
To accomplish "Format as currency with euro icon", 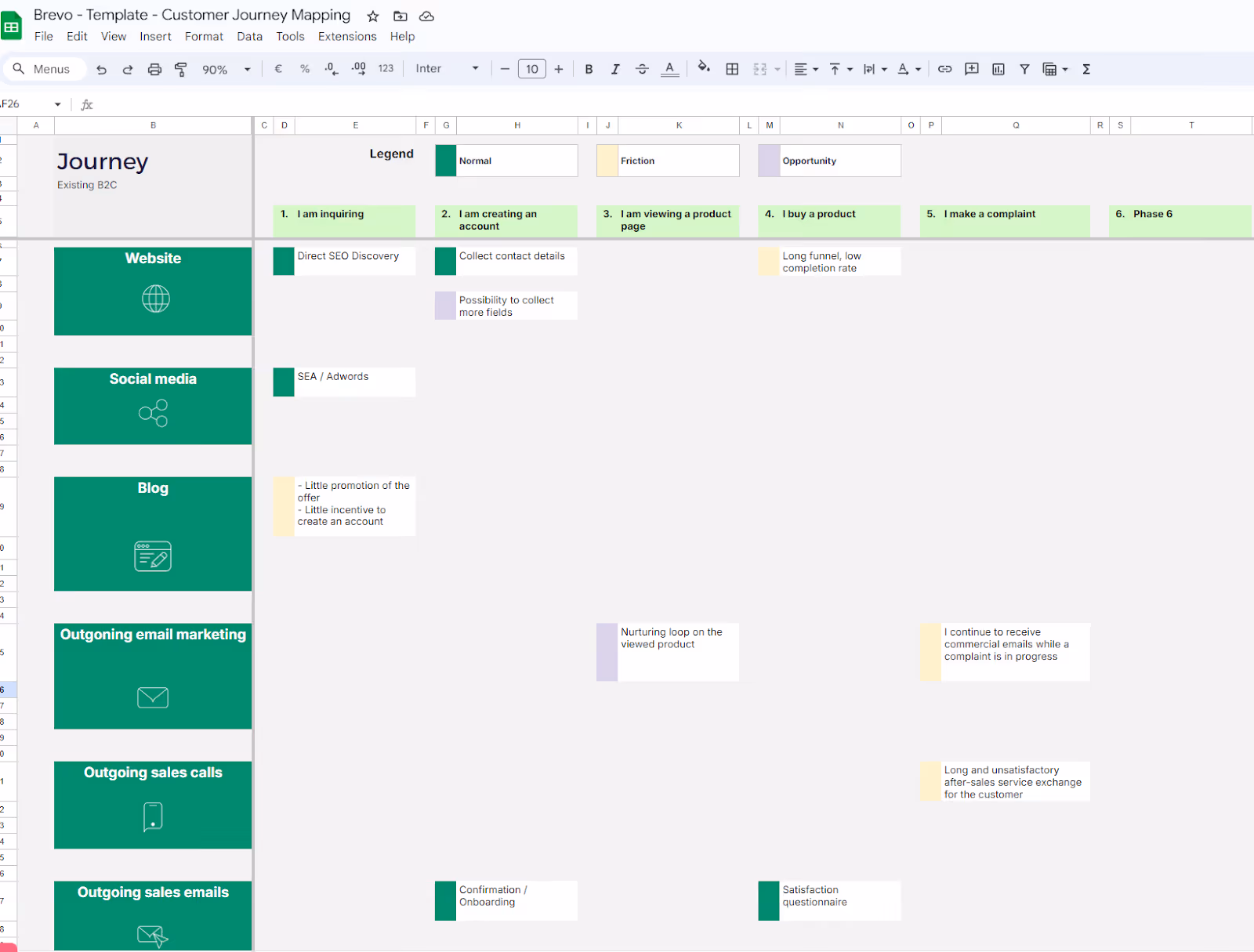I will click(278, 69).
